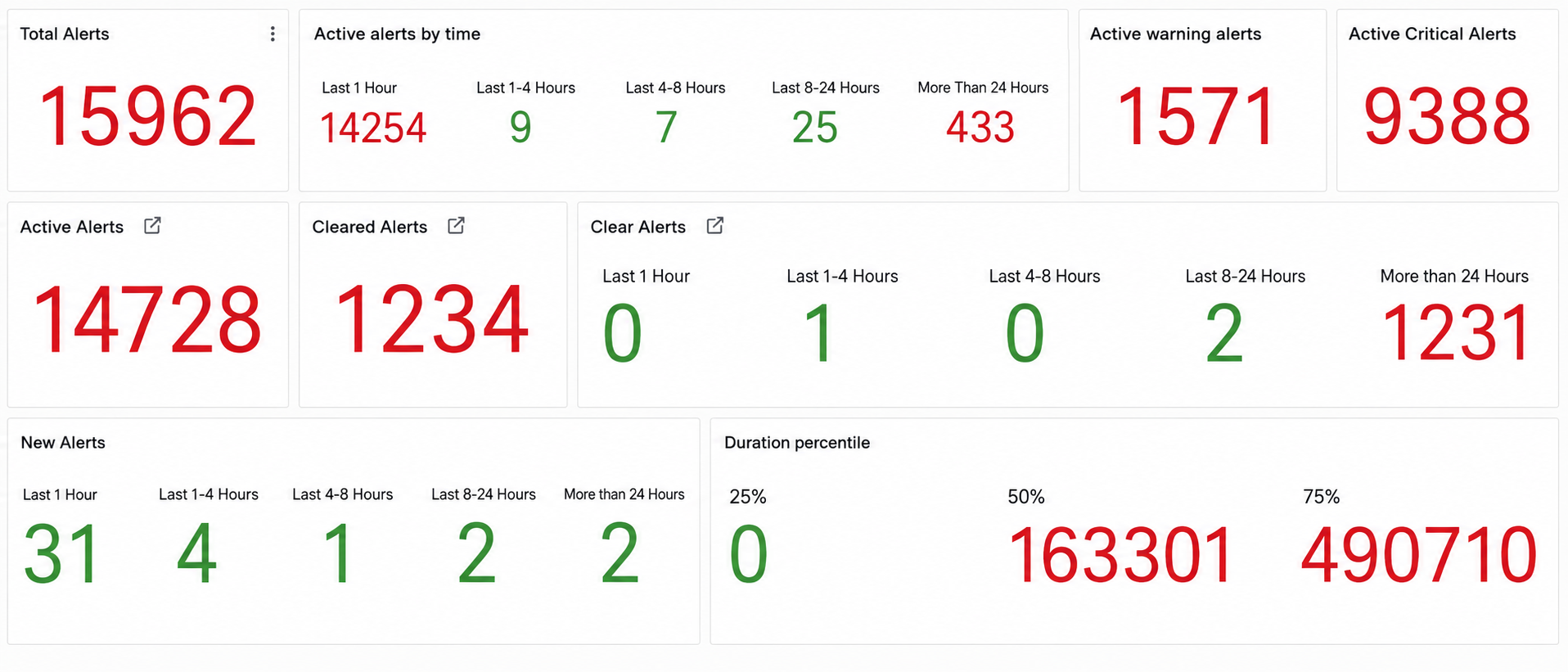Select 'More Than 24 Hours' label in Active alerts by time
The image size is (1568, 672).
(983, 88)
